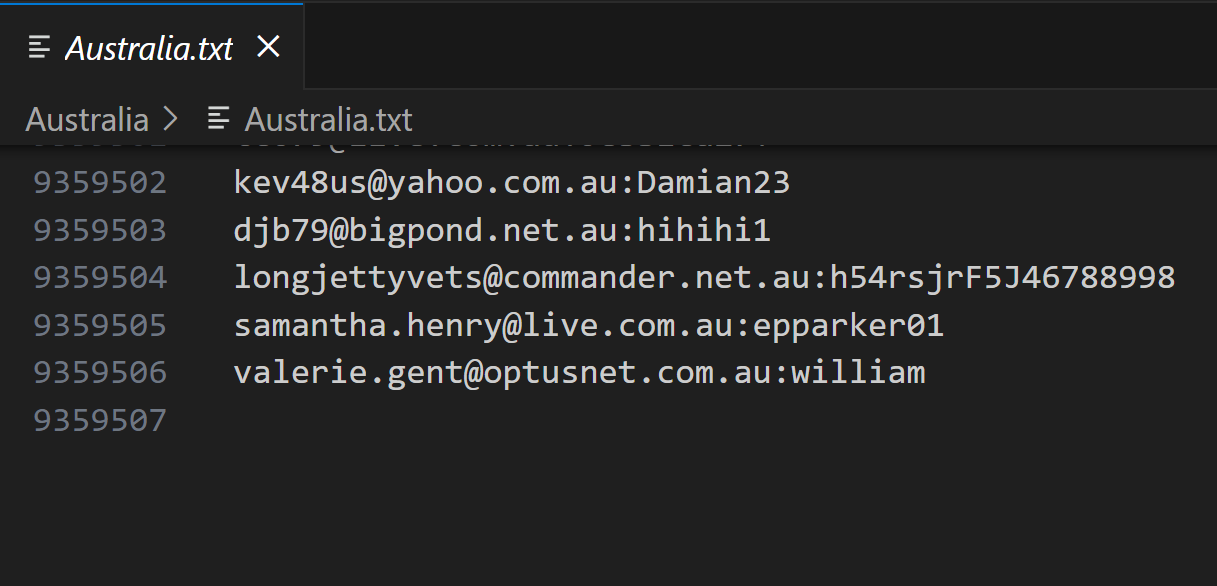Select line number 9359503 in the gutter

pos(100,230)
